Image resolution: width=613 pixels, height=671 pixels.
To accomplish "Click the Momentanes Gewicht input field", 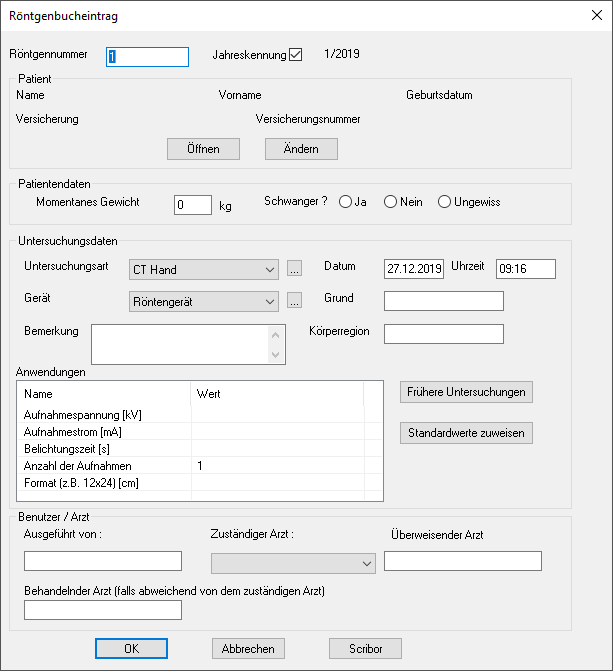I will click(x=193, y=205).
